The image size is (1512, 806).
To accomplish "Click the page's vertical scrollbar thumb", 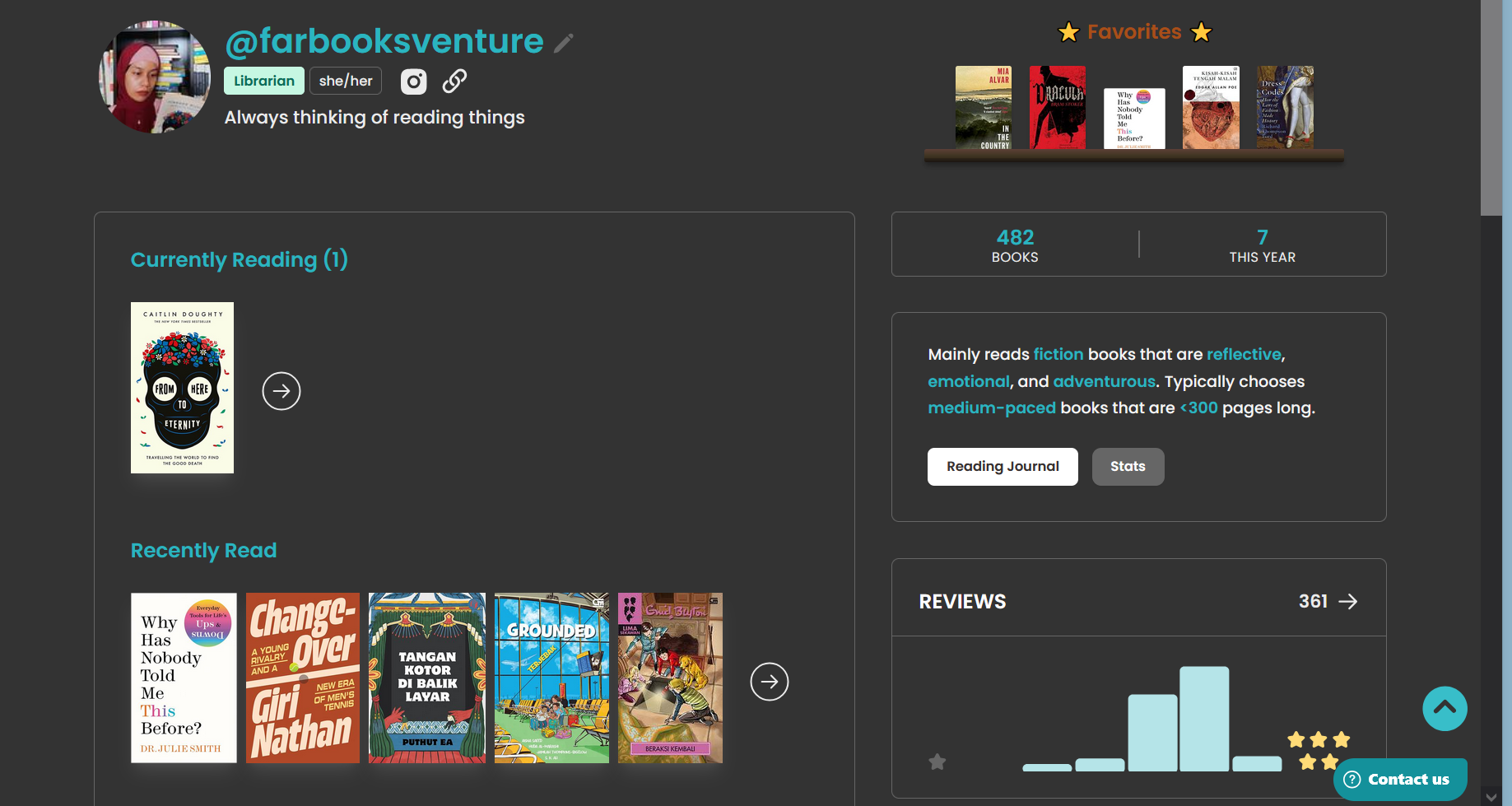I will [1491, 107].
